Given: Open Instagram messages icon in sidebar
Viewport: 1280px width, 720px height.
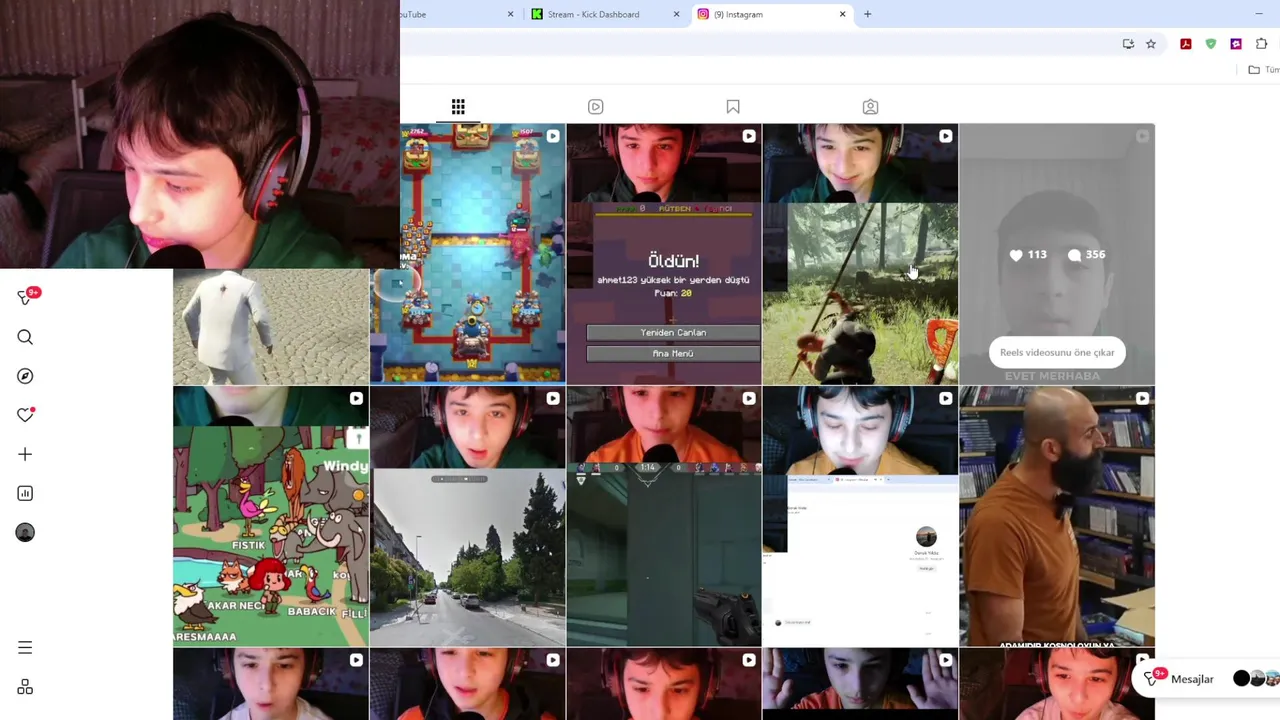Looking at the screenshot, I should pyautogui.click(x=25, y=297).
